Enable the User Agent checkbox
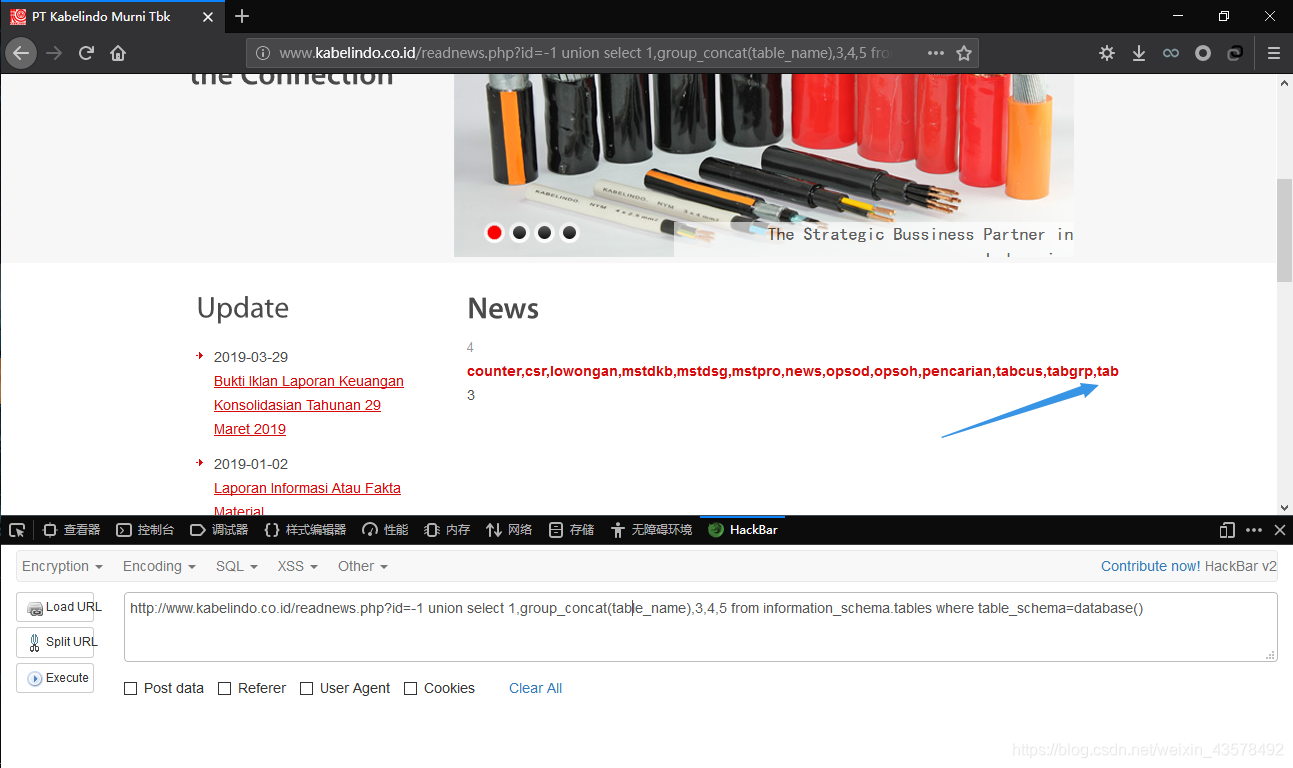 coord(307,688)
